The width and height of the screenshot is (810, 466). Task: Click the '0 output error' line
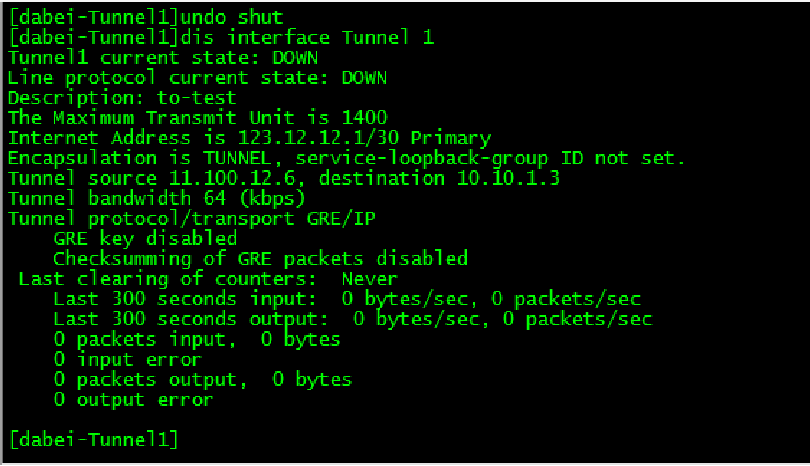pos(133,399)
